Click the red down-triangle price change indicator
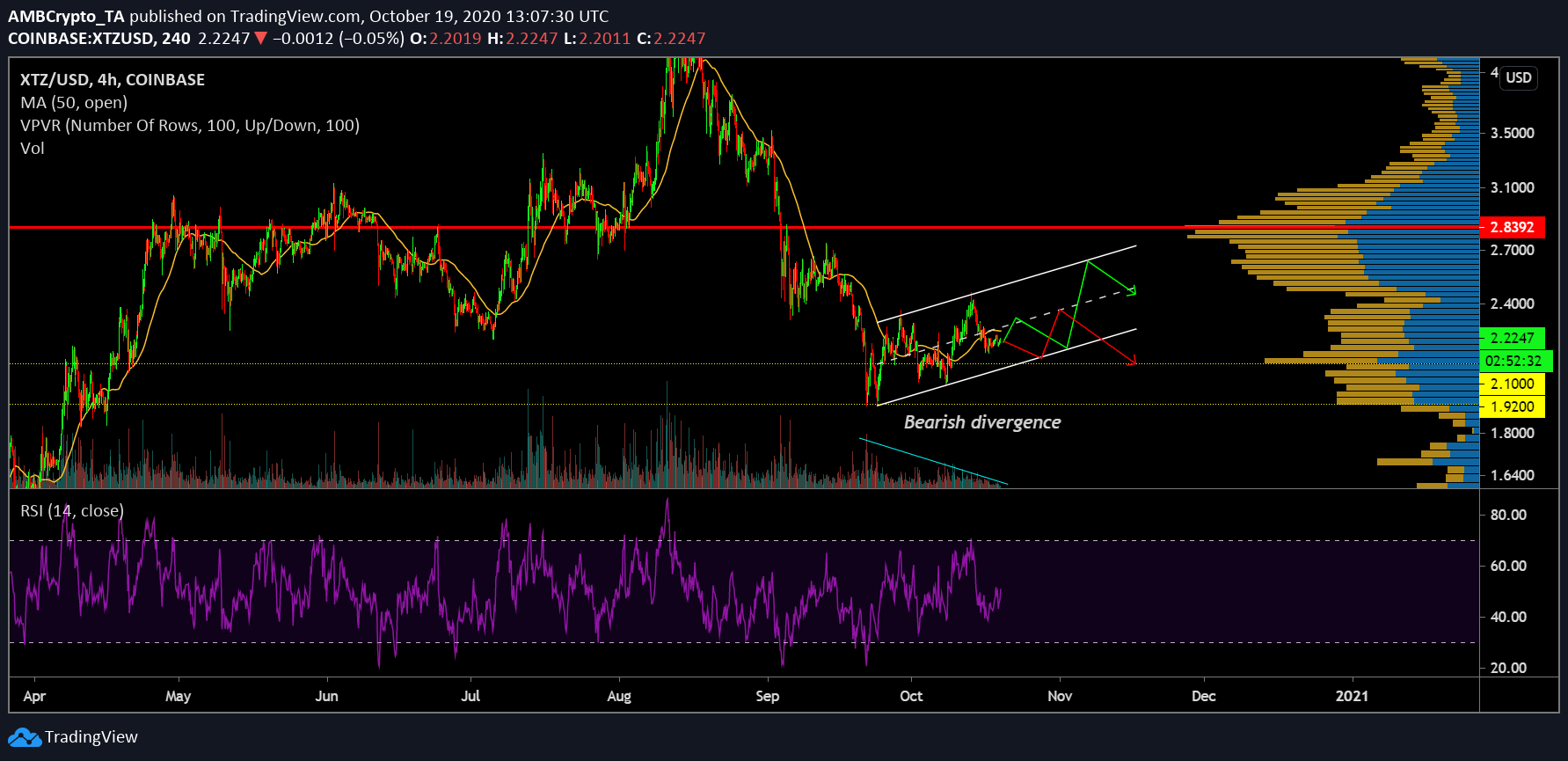This screenshot has width=1568, height=761. click(x=260, y=39)
